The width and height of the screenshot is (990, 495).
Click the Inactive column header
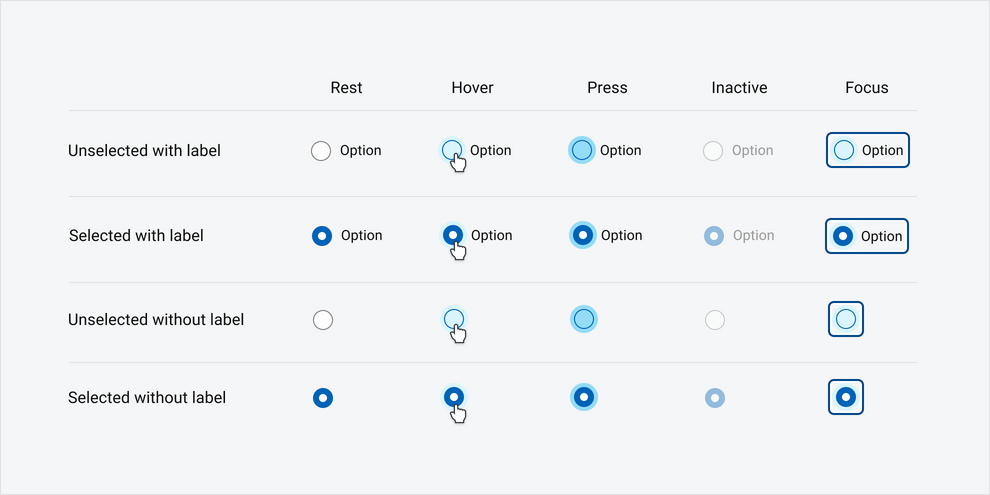tap(739, 88)
